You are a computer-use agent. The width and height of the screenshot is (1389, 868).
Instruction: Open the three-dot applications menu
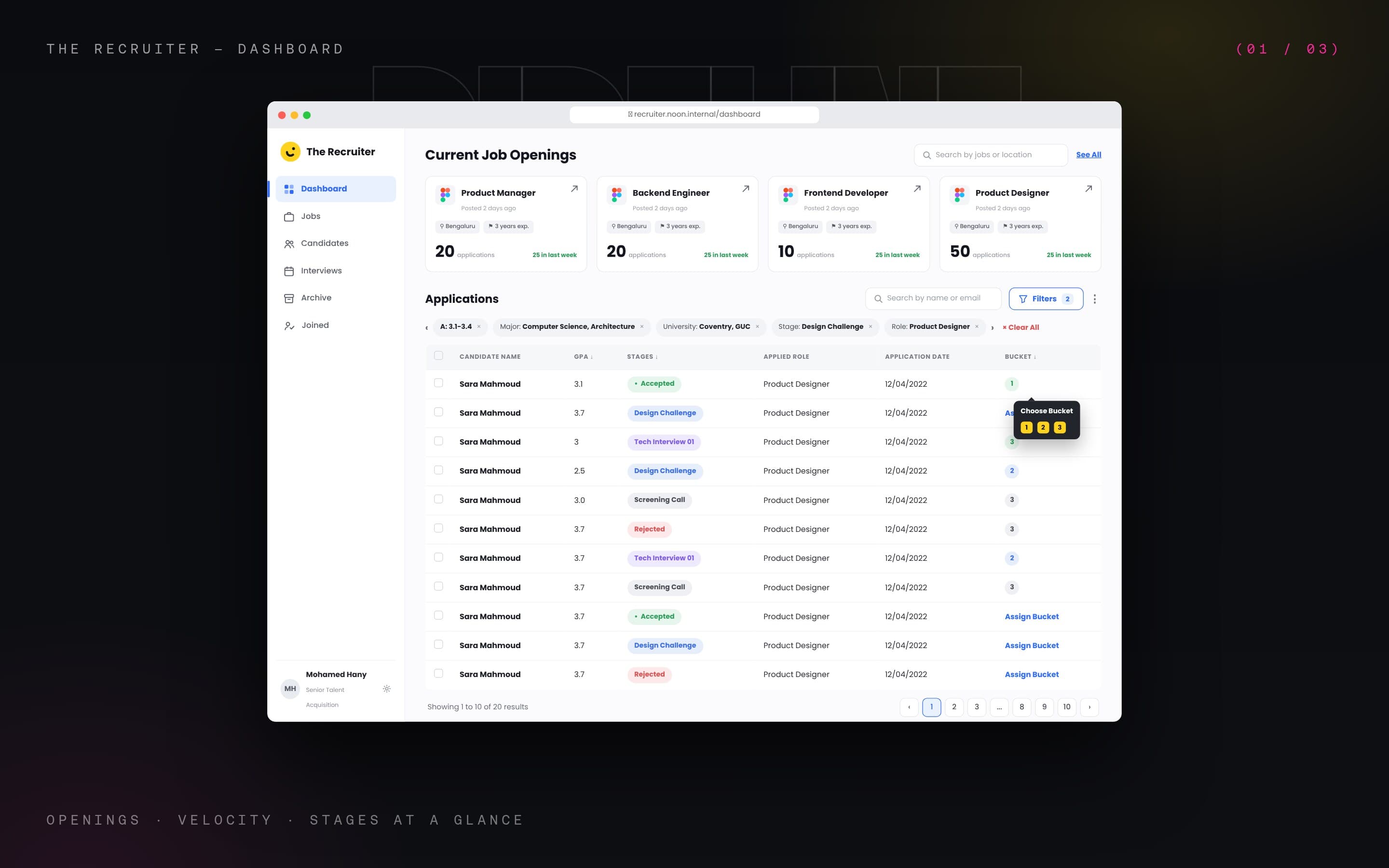(x=1094, y=299)
